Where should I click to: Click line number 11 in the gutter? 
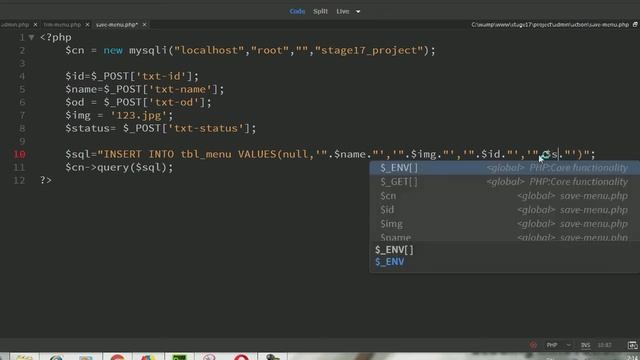19,167
